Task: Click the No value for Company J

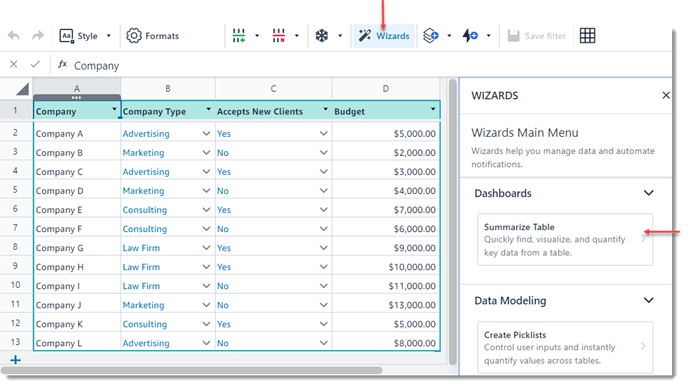Action: [x=223, y=305]
